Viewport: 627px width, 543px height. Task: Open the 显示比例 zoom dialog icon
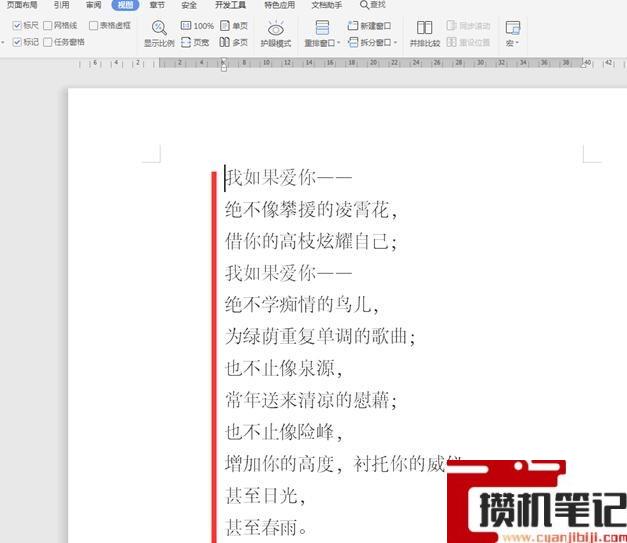159,28
